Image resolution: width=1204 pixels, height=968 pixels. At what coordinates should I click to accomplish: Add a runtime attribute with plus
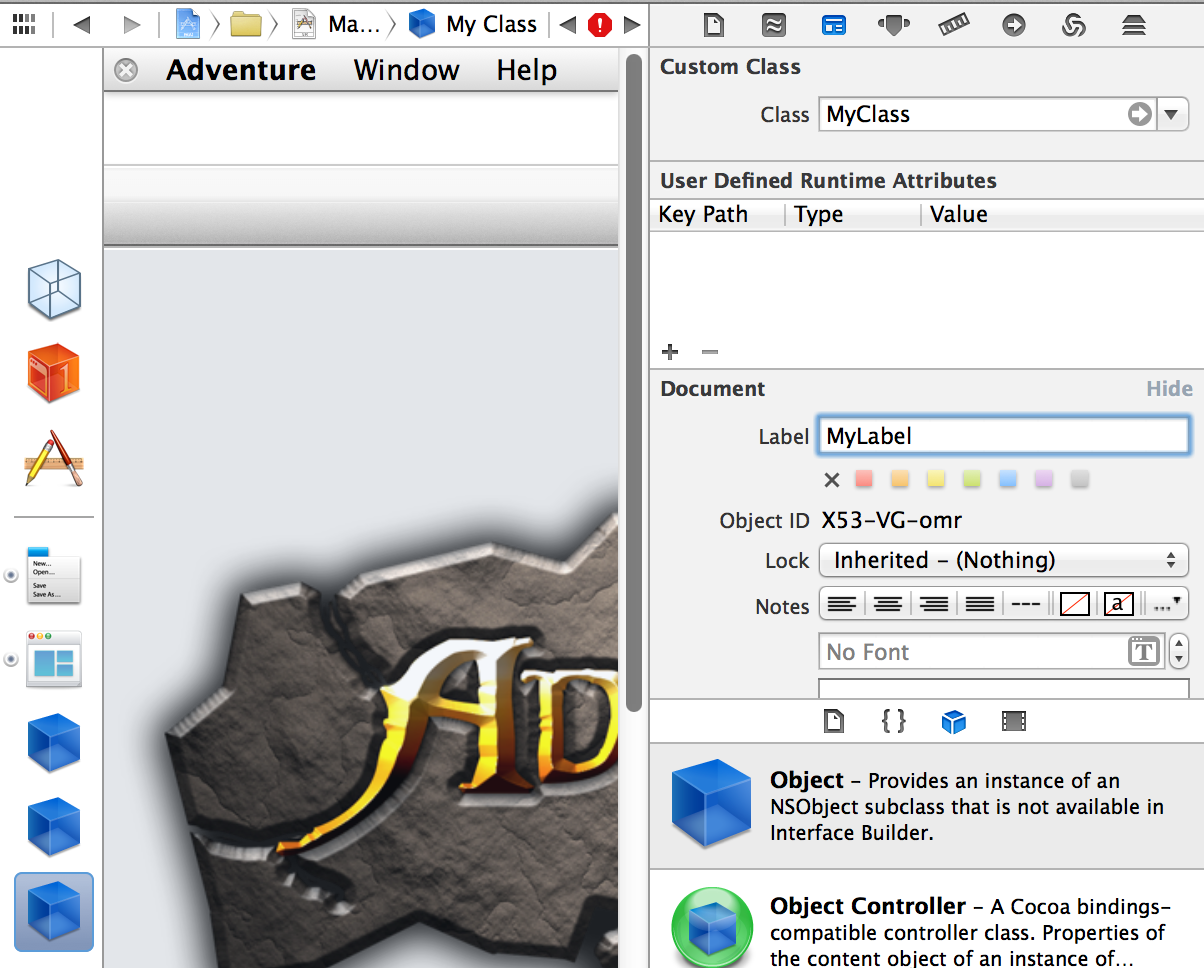click(x=670, y=352)
